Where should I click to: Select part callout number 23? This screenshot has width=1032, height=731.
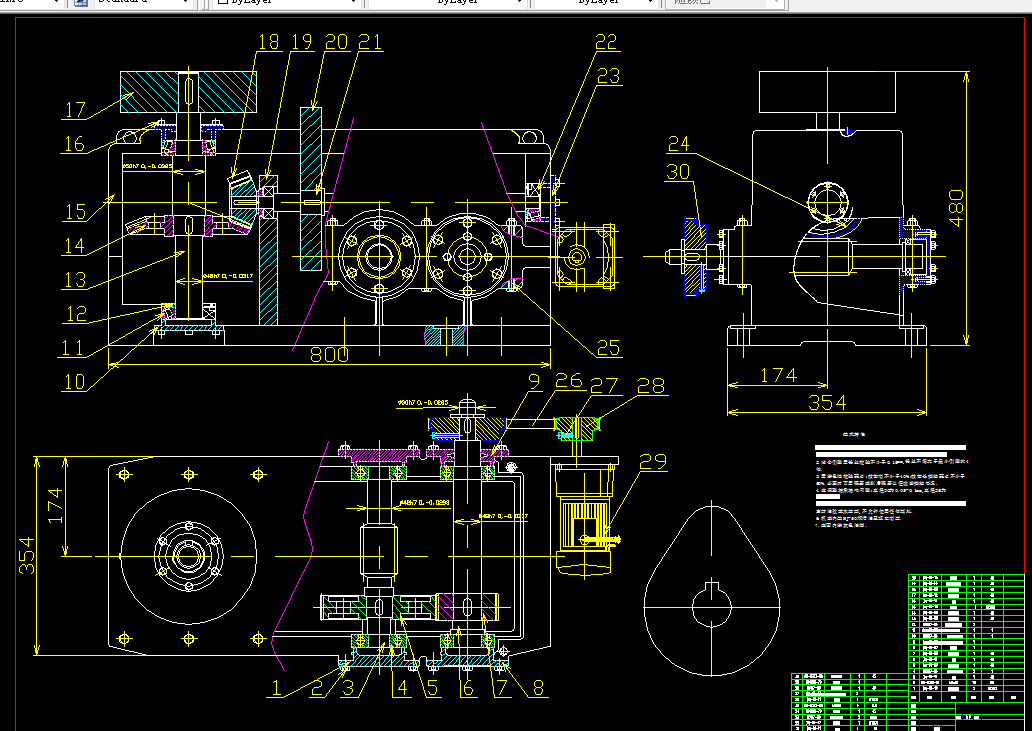(609, 76)
